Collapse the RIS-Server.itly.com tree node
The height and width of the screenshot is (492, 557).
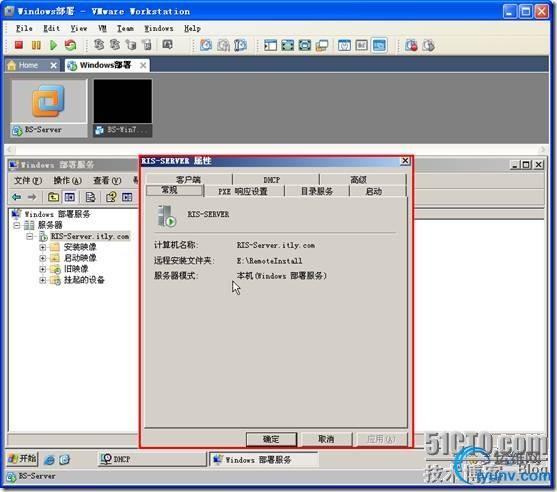30,236
